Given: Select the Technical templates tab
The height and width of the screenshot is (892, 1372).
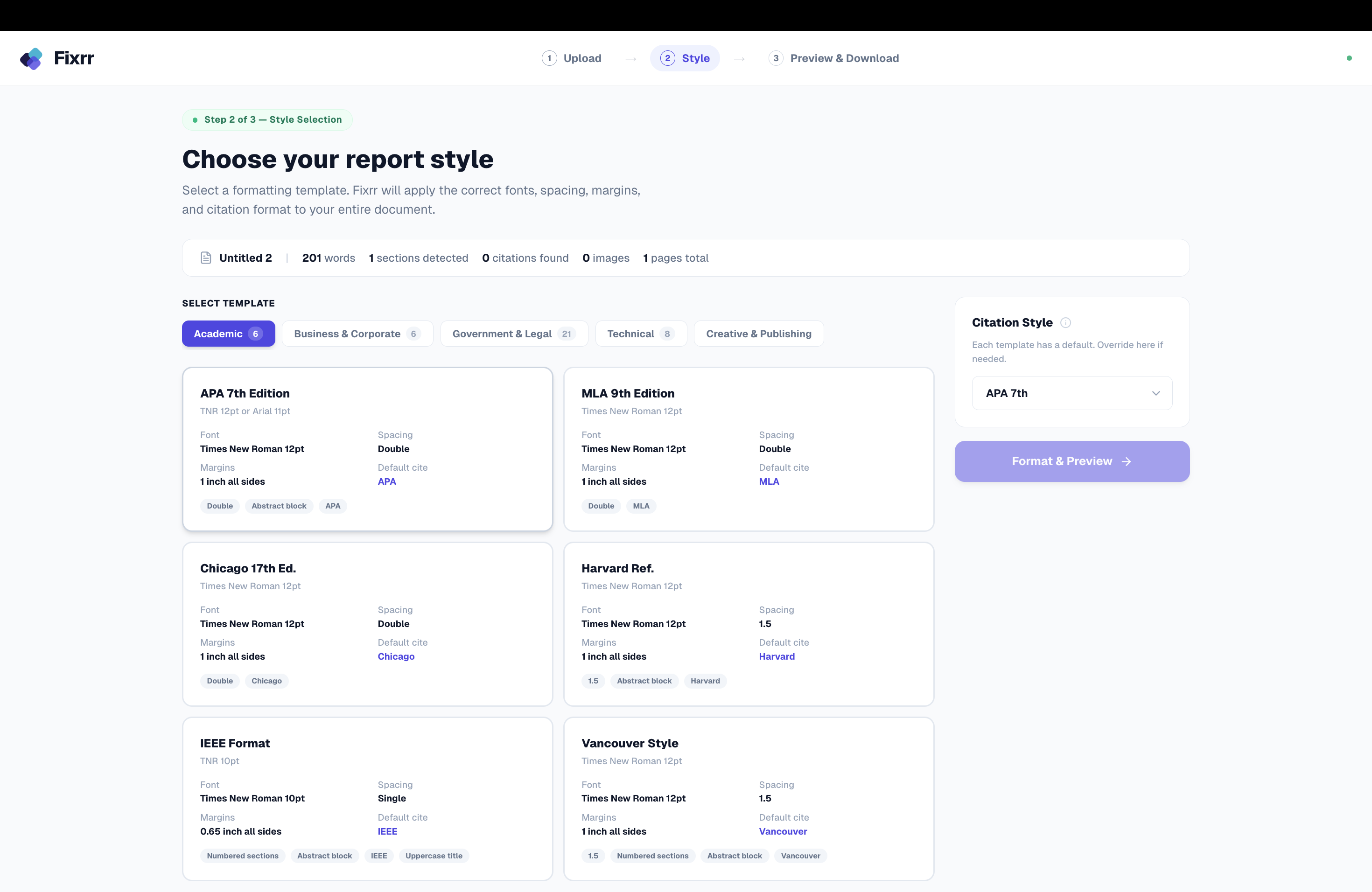Looking at the screenshot, I should pos(640,334).
